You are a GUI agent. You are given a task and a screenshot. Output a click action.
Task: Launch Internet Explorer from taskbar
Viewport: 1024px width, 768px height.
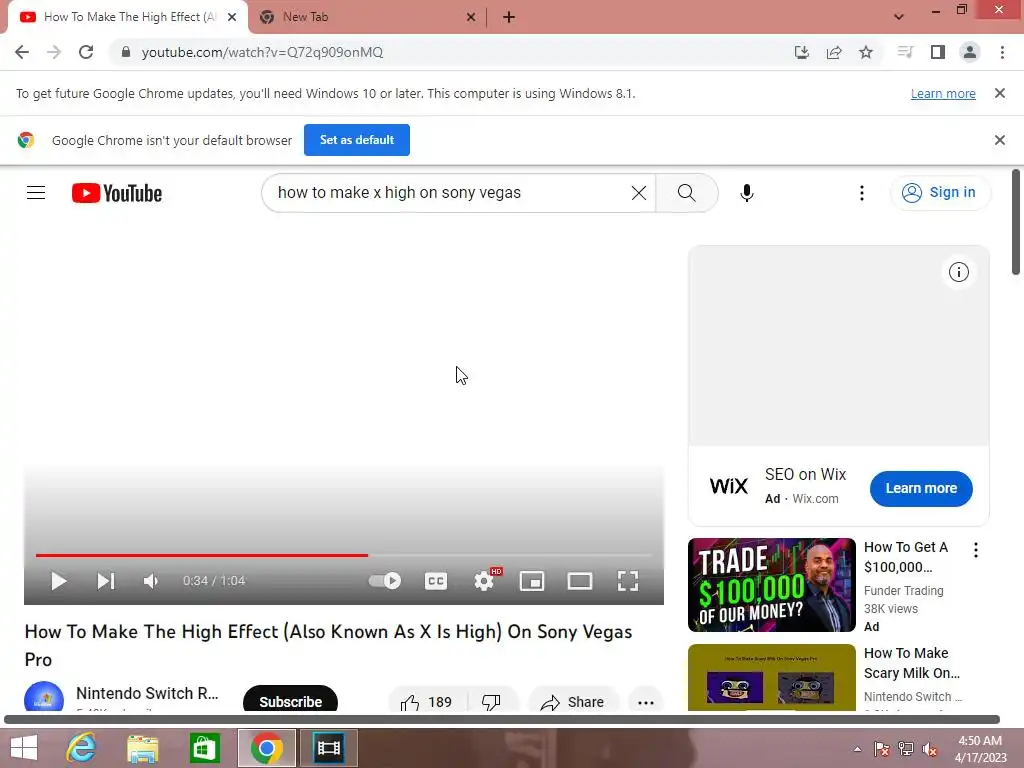82,748
